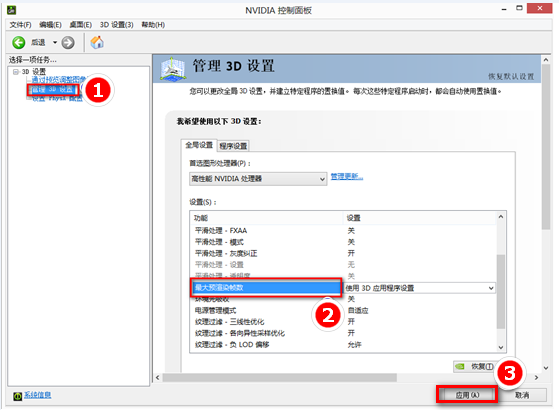The width and height of the screenshot is (559, 410).
Task: Click the NVIDIA app icon in title bar
Action: [11, 10]
